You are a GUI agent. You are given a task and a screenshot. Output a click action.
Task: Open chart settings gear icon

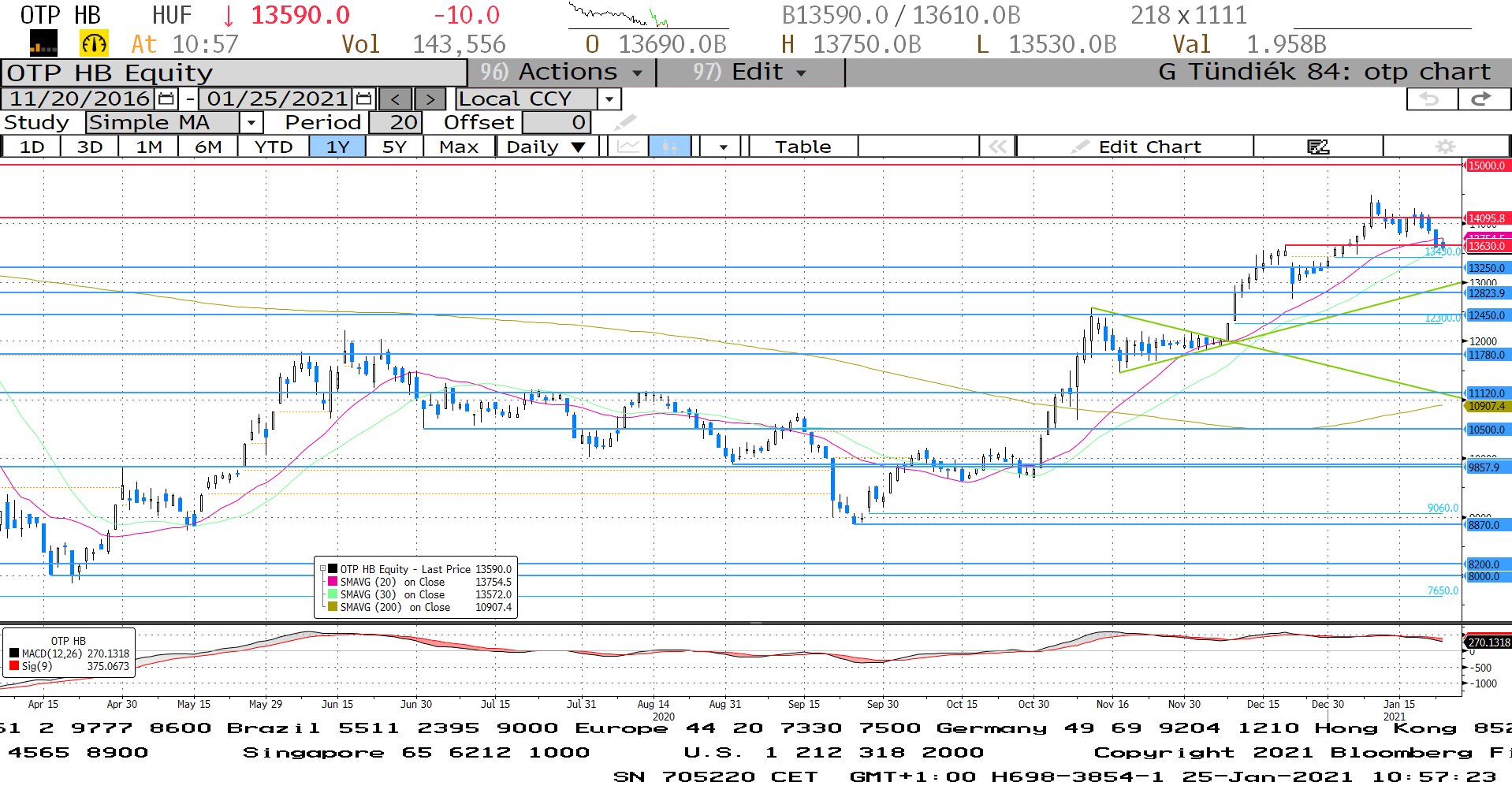click(1445, 147)
